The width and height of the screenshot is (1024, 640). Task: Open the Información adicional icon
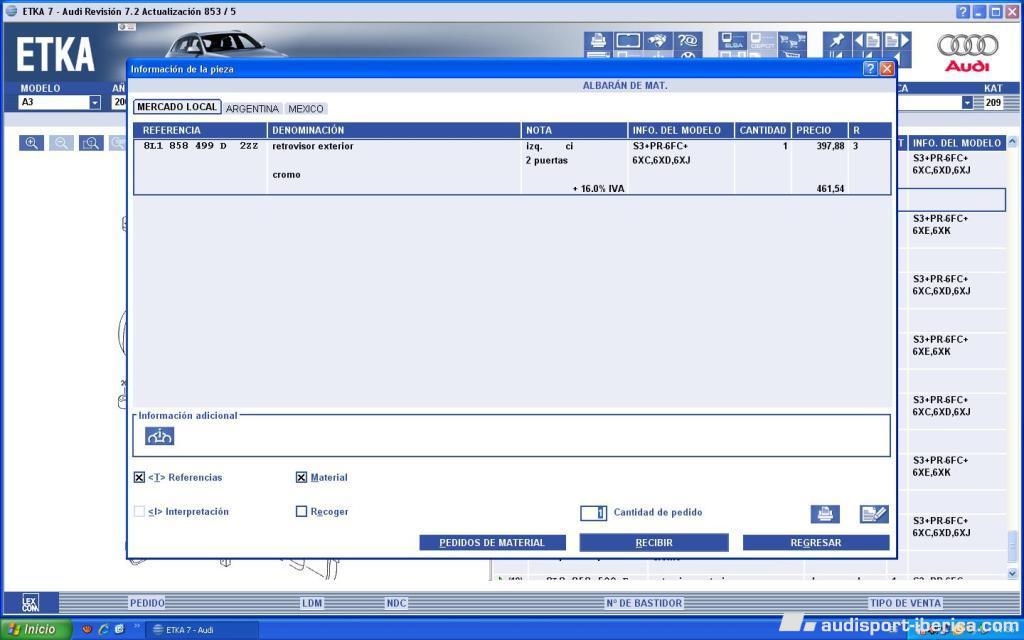159,436
